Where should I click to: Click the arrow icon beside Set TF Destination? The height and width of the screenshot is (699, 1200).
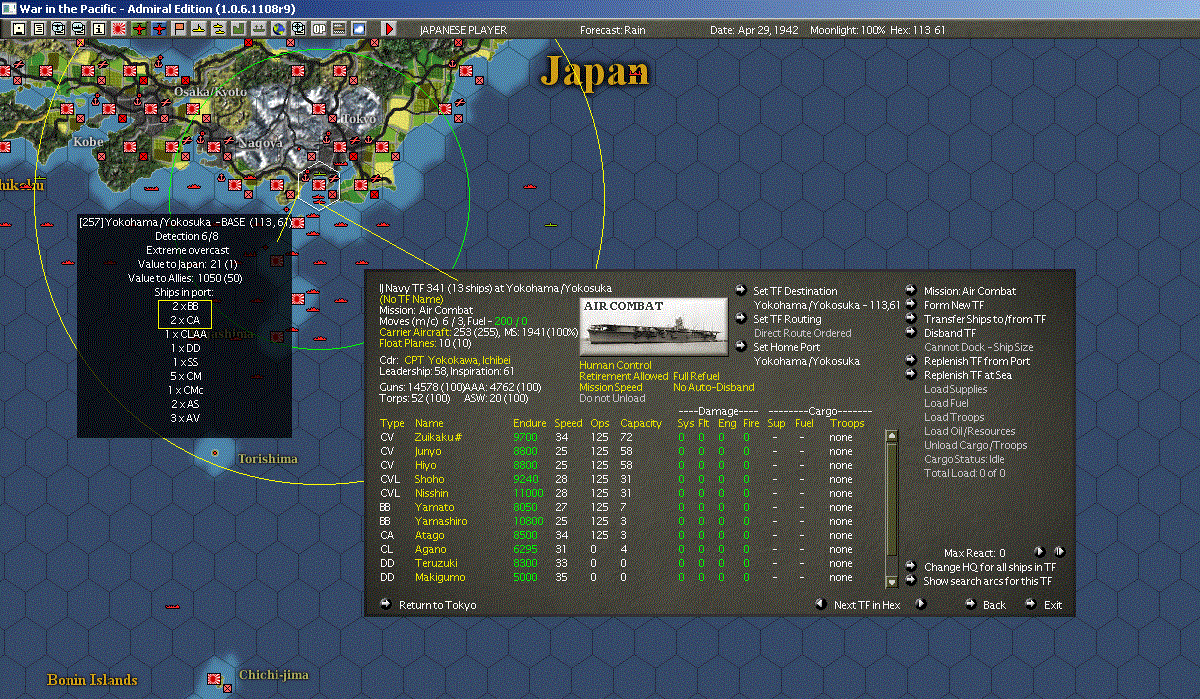[741, 291]
